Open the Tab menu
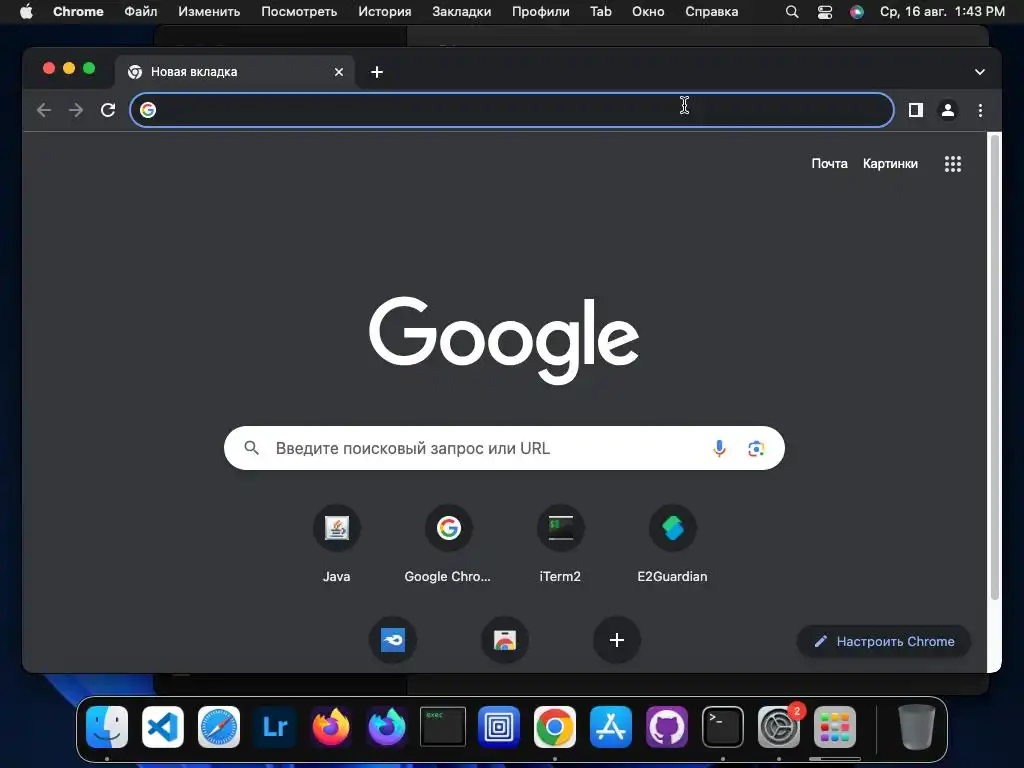The width and height of the screenshot is (1024, 768). tap(601, 12)
